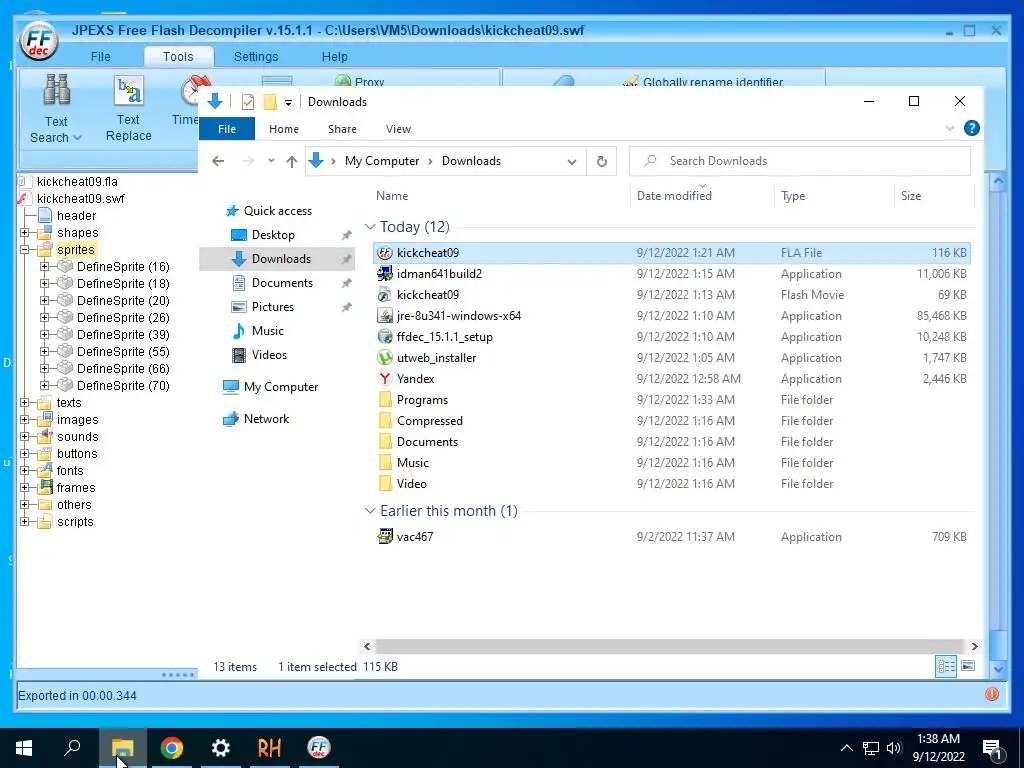The image size is (1024, 768).
Task: Select jre-8u341-windows-x64 installer file
Action: (671, 315)
